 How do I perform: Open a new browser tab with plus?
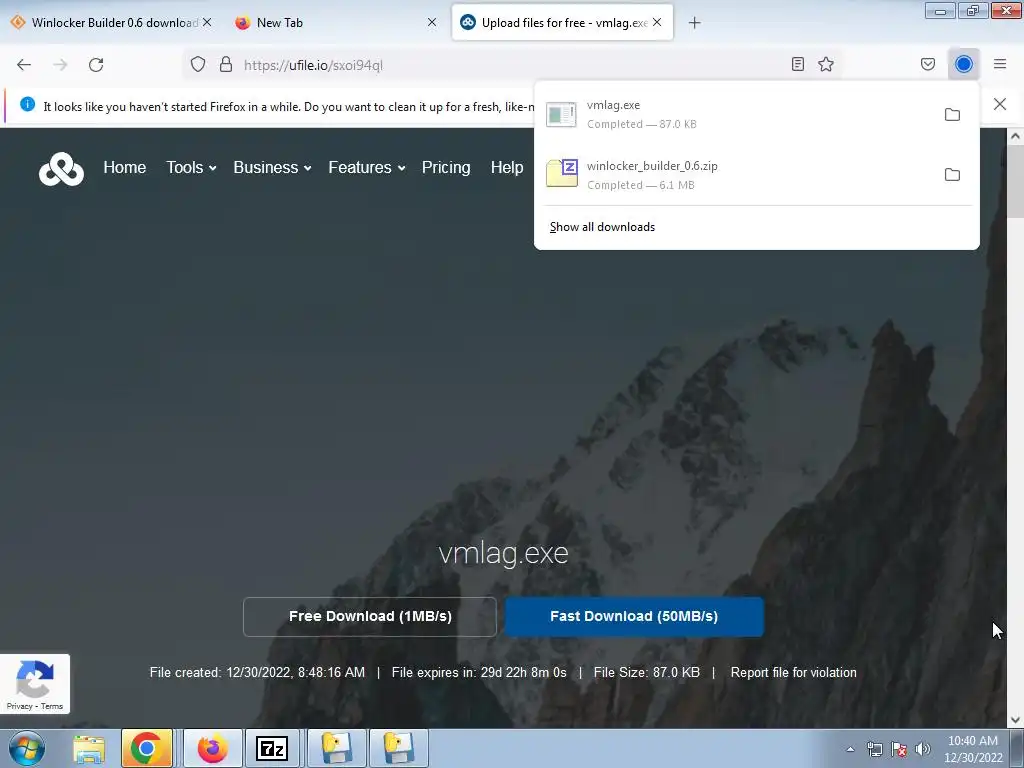(x=694, y=23)
